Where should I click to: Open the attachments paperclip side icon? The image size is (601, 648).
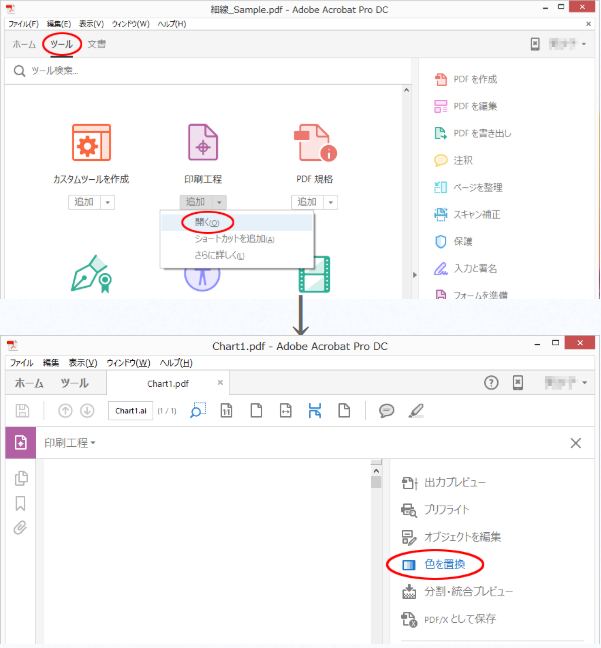pos(20,528)
